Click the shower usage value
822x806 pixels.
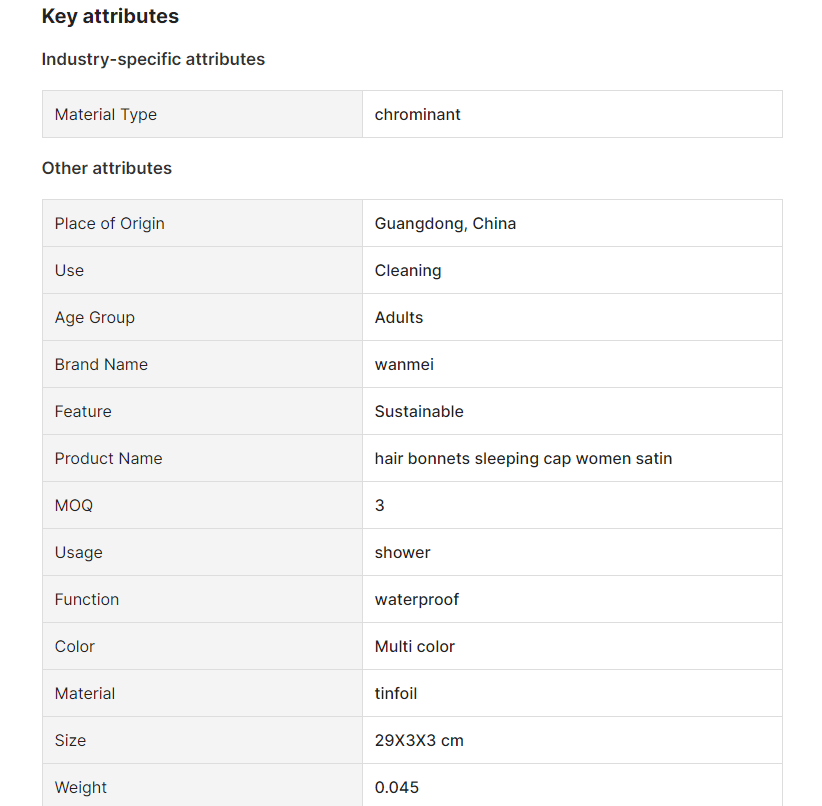click(403, 553)
